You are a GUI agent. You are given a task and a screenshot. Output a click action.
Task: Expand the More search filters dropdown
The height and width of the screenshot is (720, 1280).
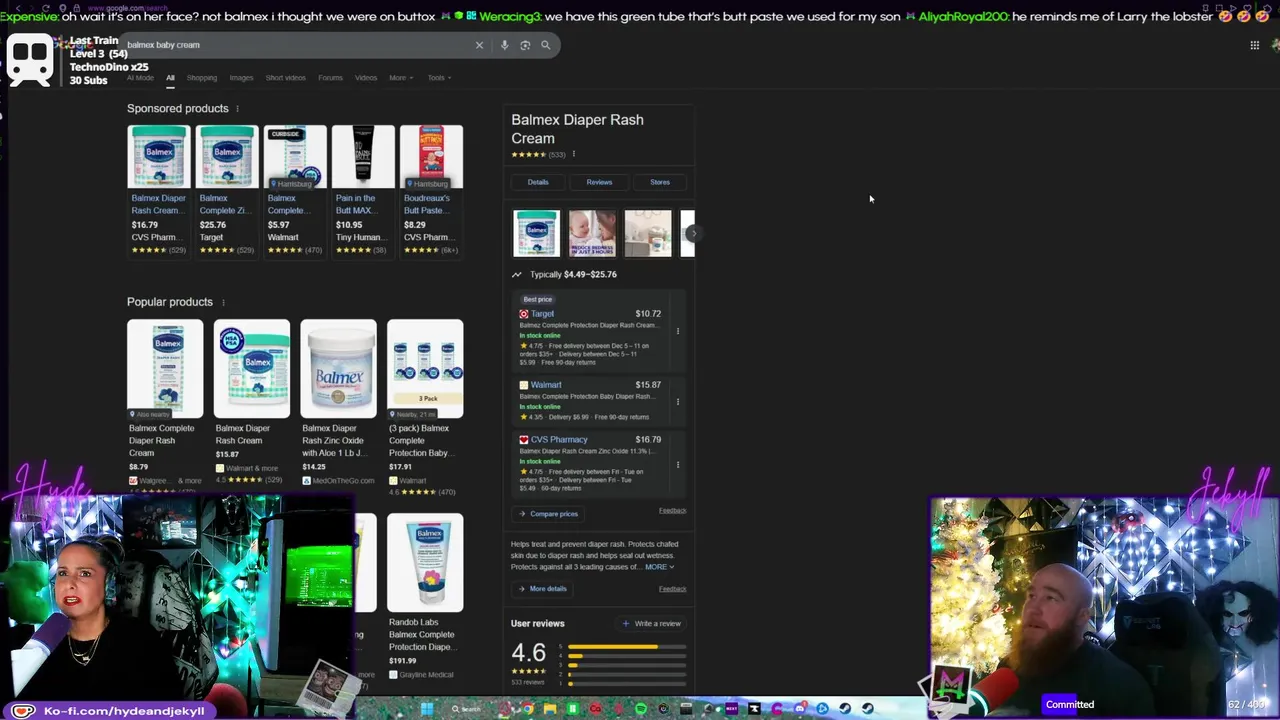pyautogui.click(x=400, y=78)
